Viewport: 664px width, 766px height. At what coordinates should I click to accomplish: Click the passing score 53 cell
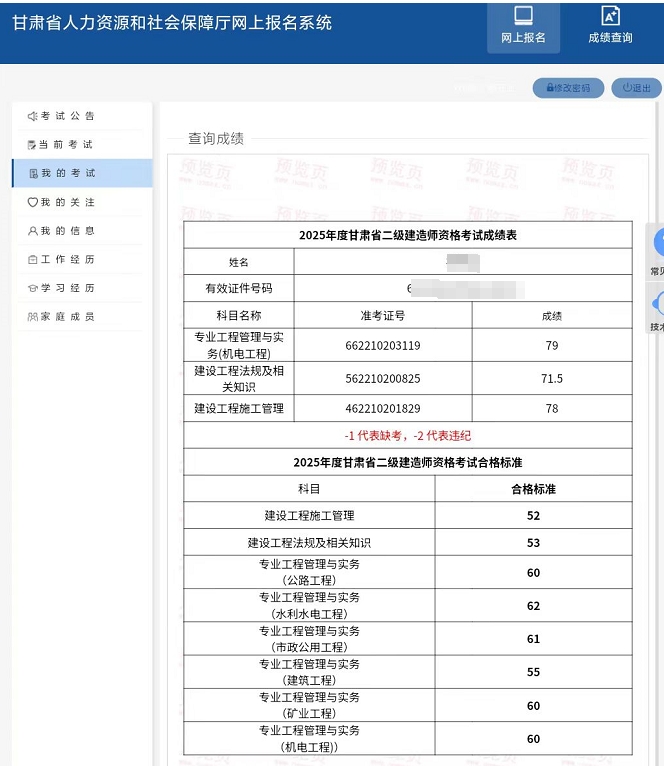tap(534, 543)
